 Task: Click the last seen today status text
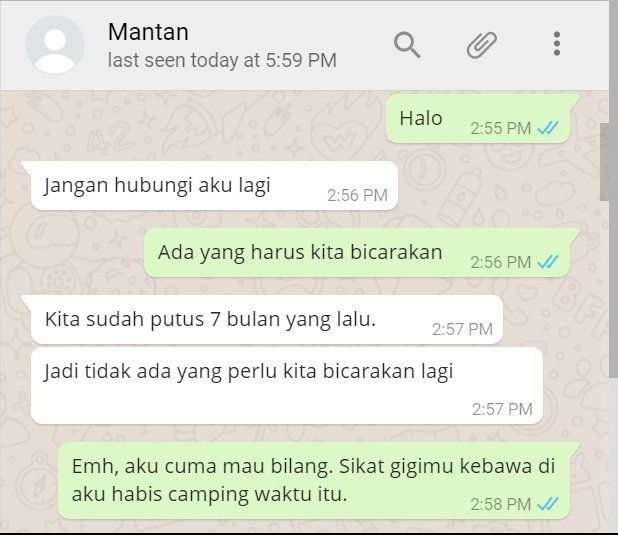coord(222,60)
